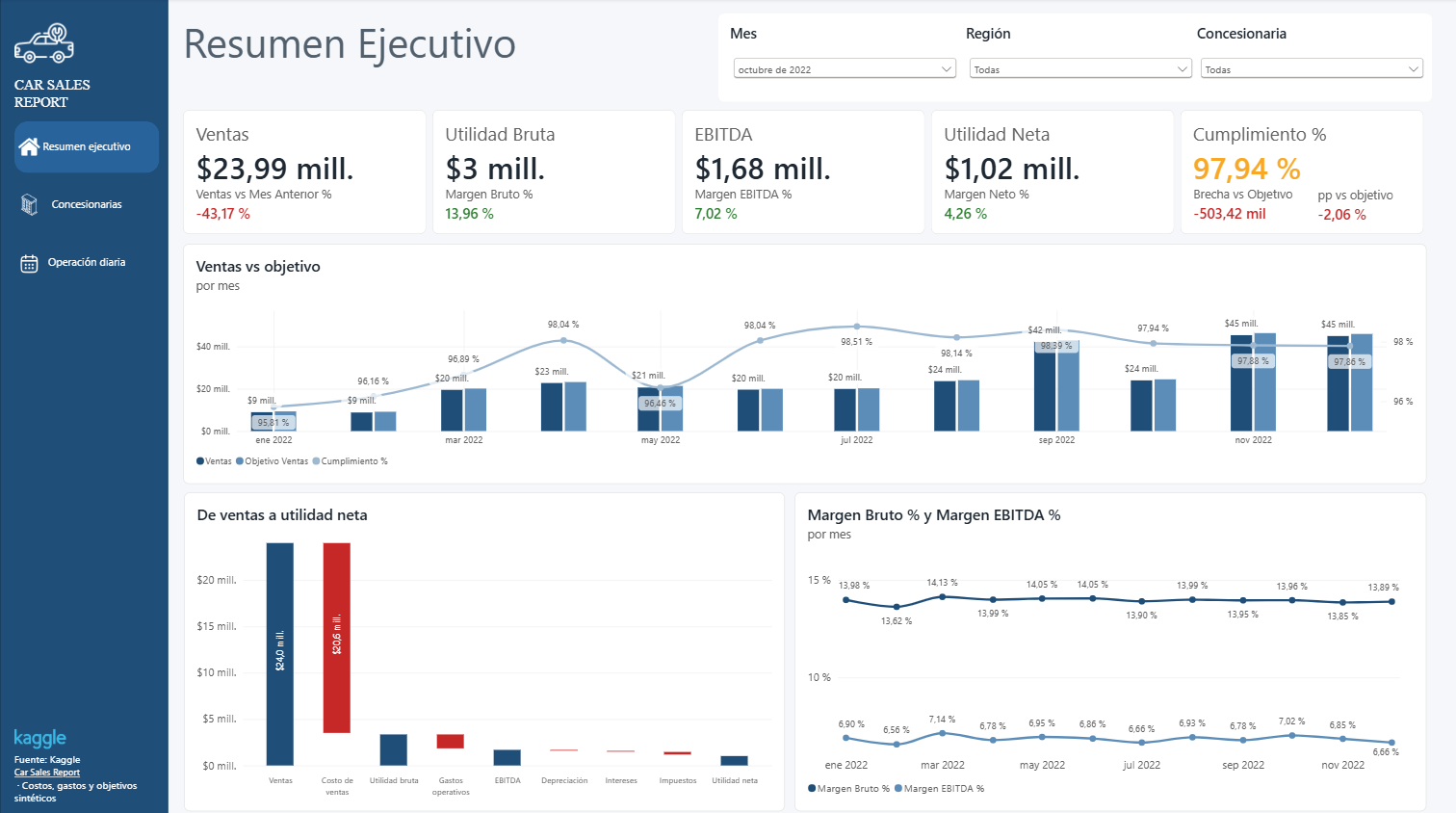
Task: Click the 6,56 % EBITDA margin label
Action: point(897,730)
